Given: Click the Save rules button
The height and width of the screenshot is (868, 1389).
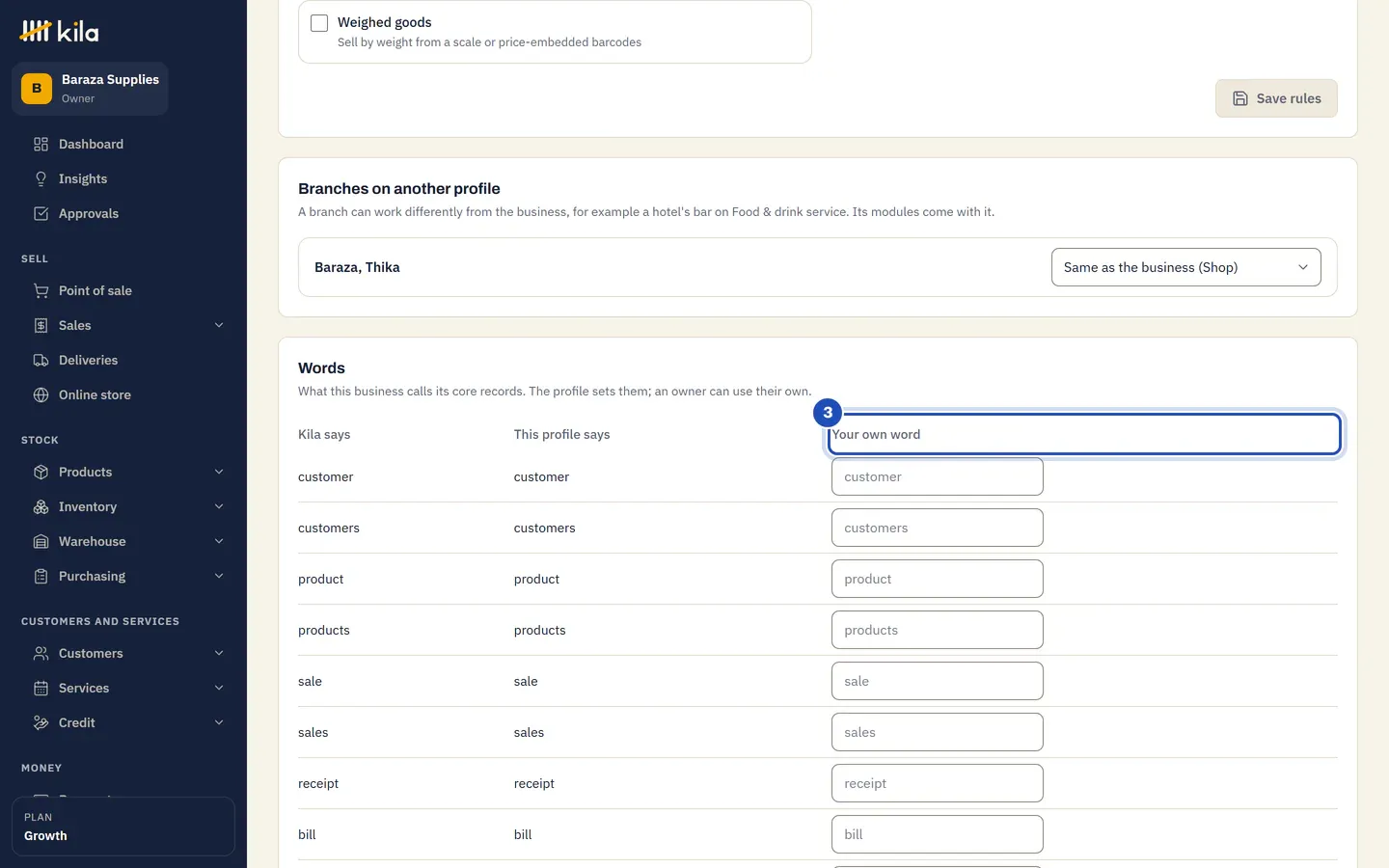Looking at the screenshot, I should click(x=1276, y=98).
